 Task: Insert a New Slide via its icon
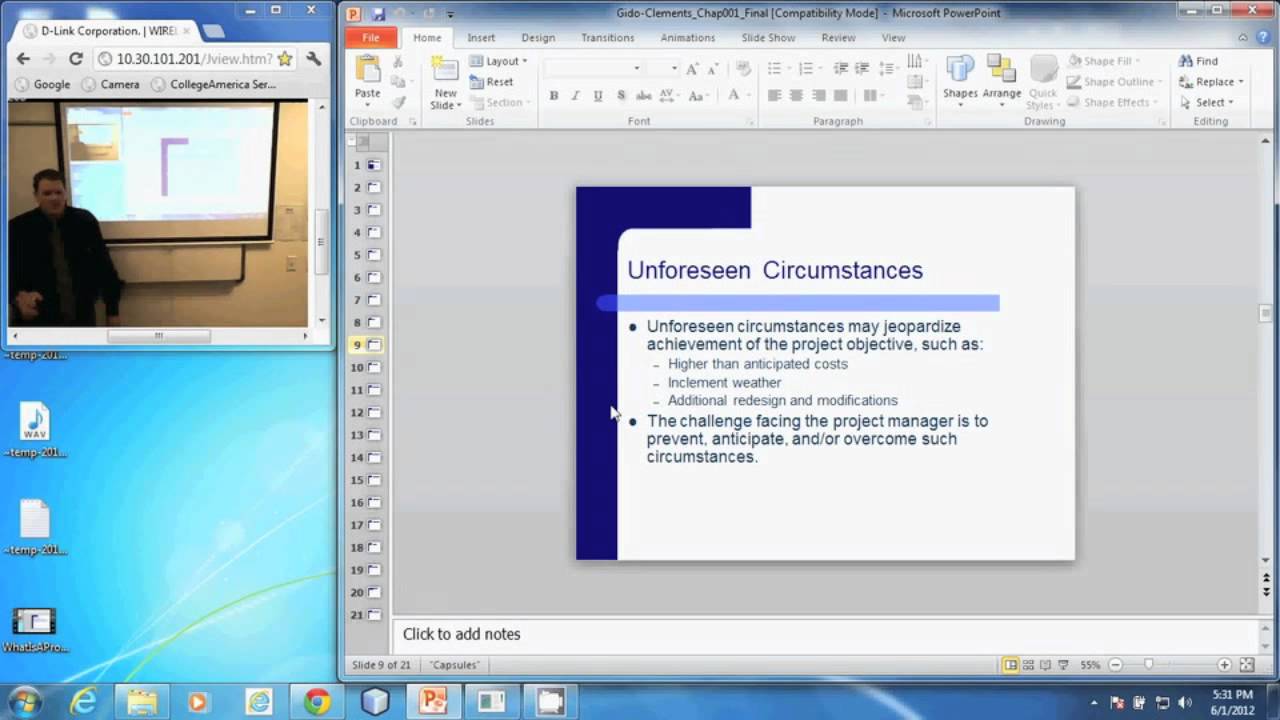[x=445, y=70]
